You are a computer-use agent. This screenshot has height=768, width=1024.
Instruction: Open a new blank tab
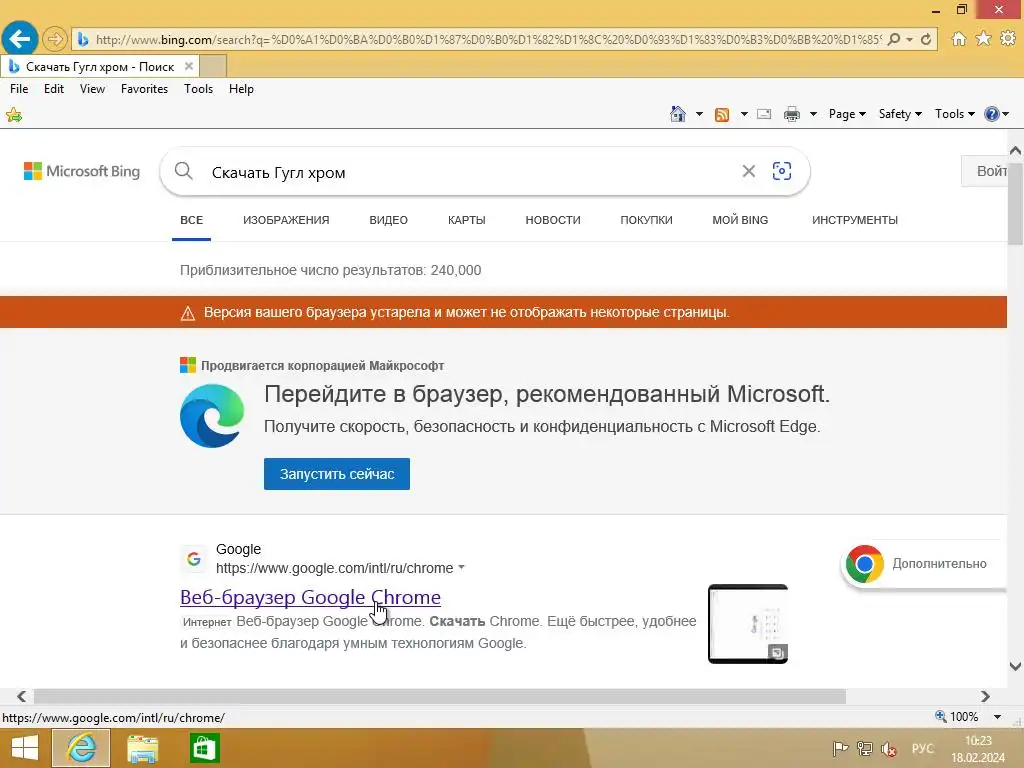[213, 66]
